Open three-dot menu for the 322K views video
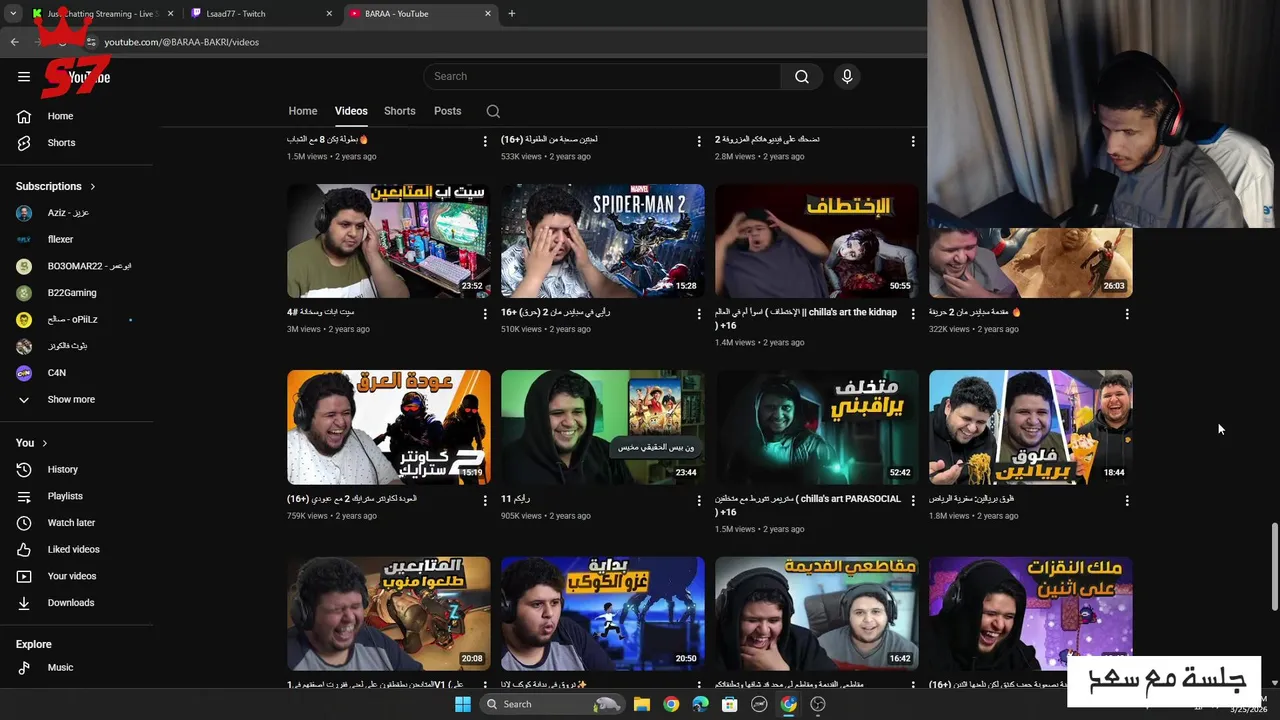This screenshot has width=1280, height=720. click(x=1127, y=314)
